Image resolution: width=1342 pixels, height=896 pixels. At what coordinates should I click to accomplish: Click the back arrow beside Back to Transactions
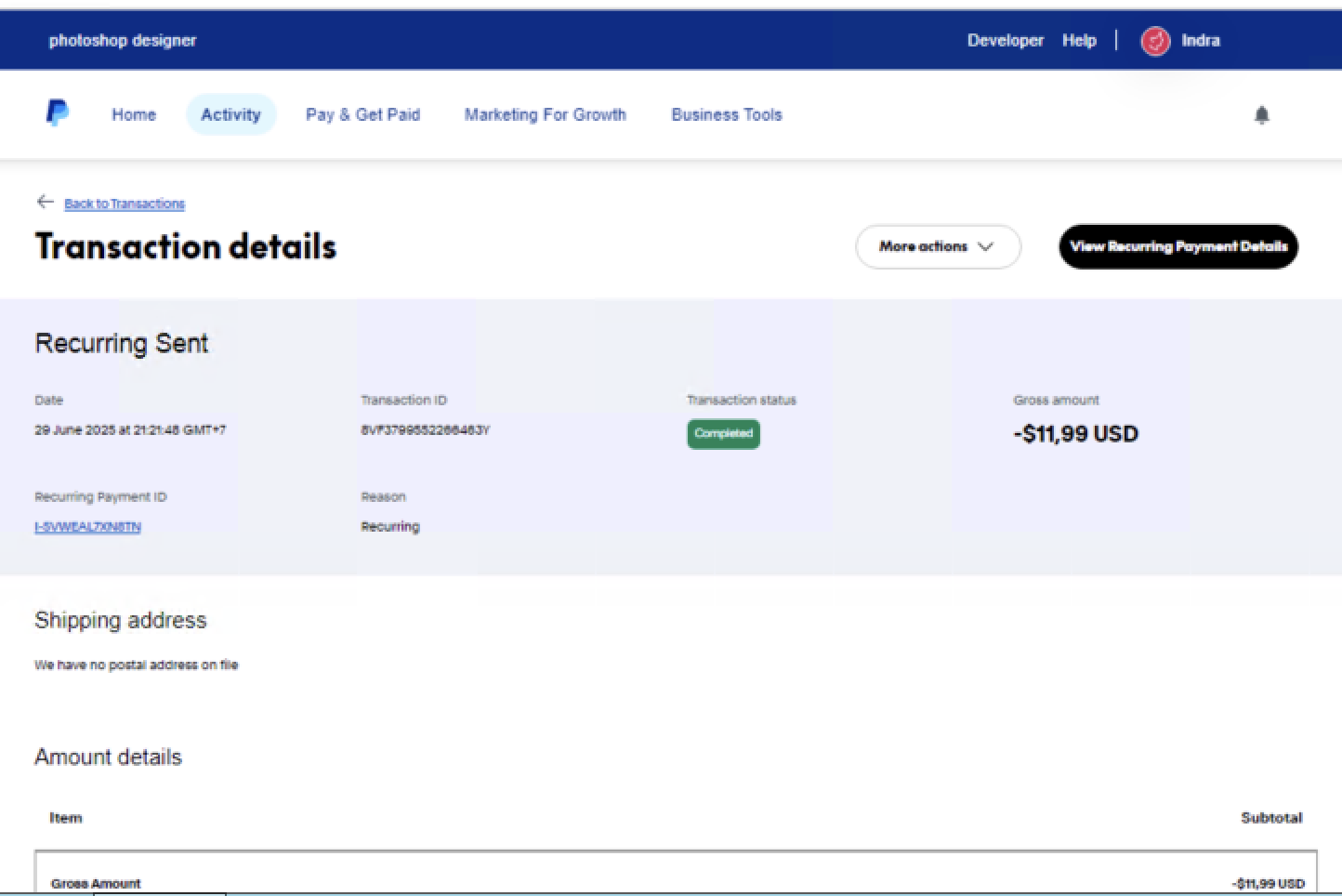pyautogui.click(x=45, y=202)
